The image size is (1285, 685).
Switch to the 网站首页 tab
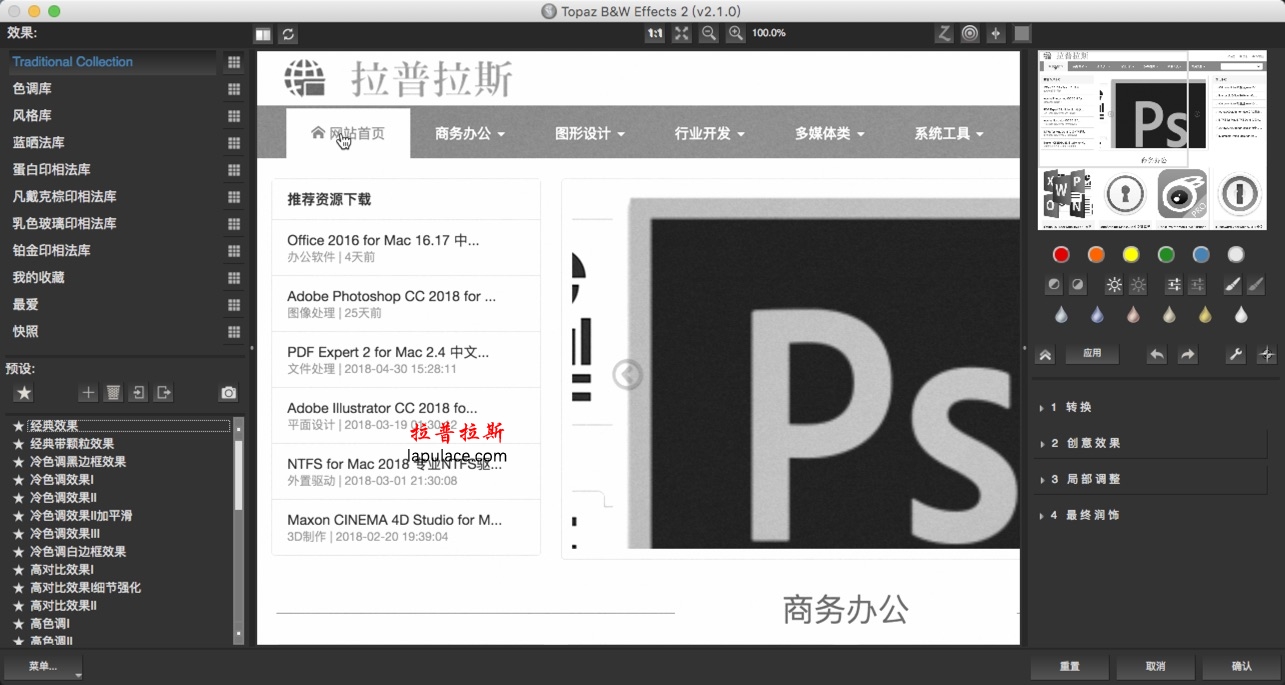coord(355,131)
